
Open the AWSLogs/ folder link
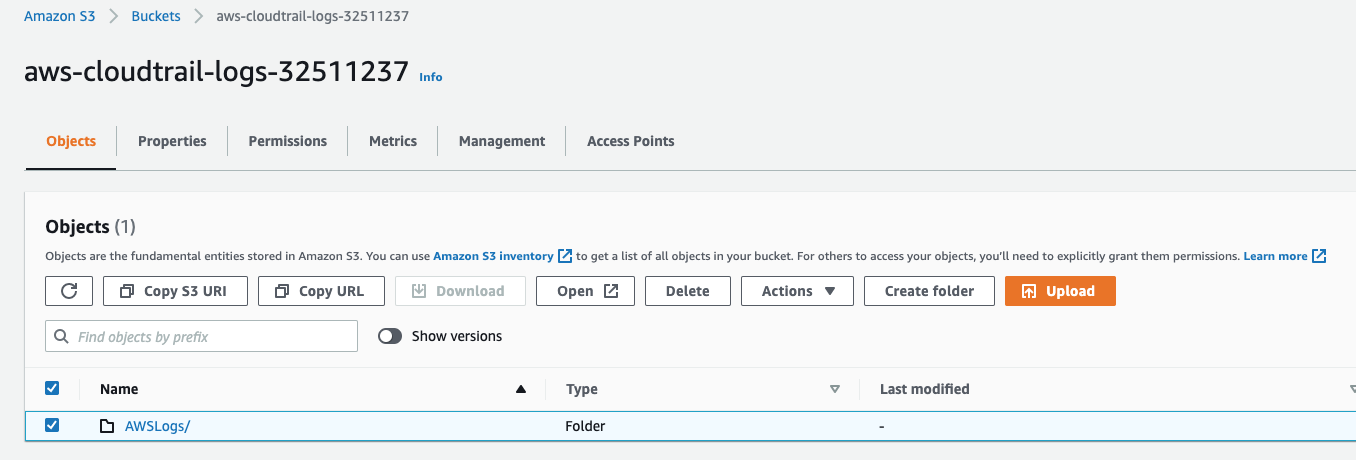click(x=157, y=426)
